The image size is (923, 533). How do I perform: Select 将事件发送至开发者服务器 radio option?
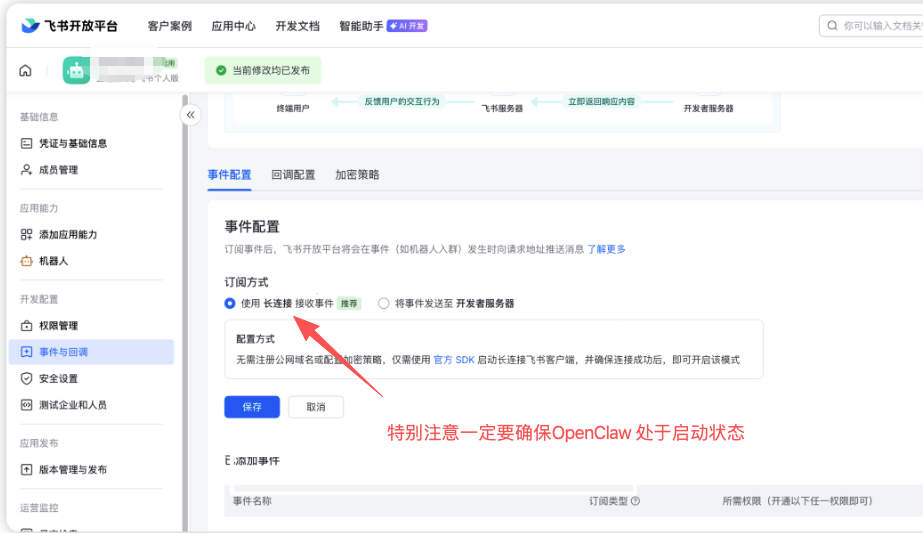[383, 303]
